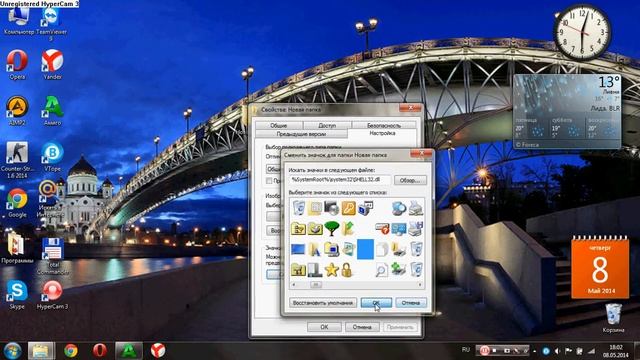Select the highlighted blank blue icon
640x360 pixels.
click(365, 249)
